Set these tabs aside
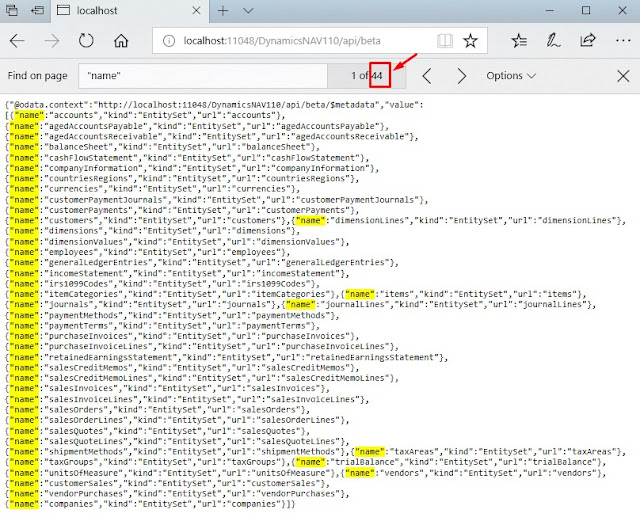Screen dimensions: 640x521 click(38, 10)
